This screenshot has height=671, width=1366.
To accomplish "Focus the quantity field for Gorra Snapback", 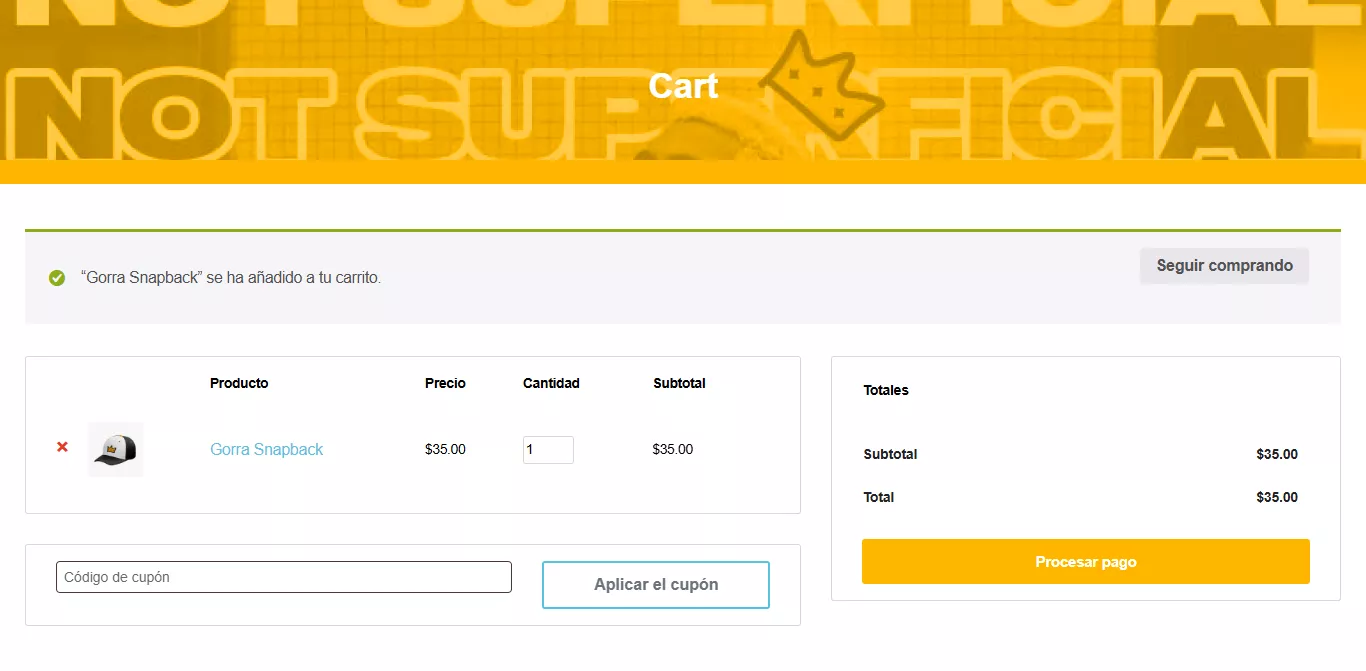I will point(547,450).
